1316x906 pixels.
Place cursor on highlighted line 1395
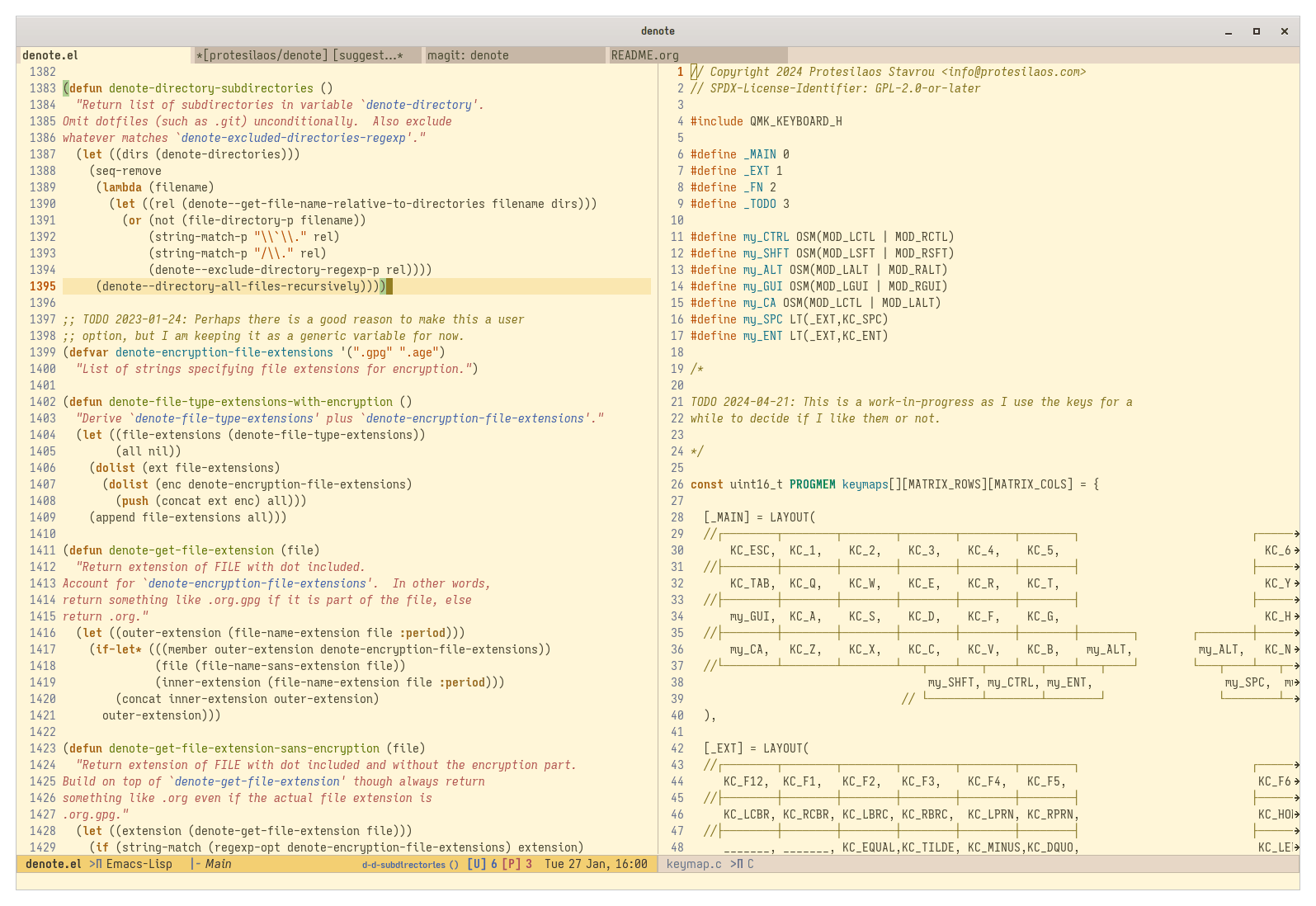(239, 286)
